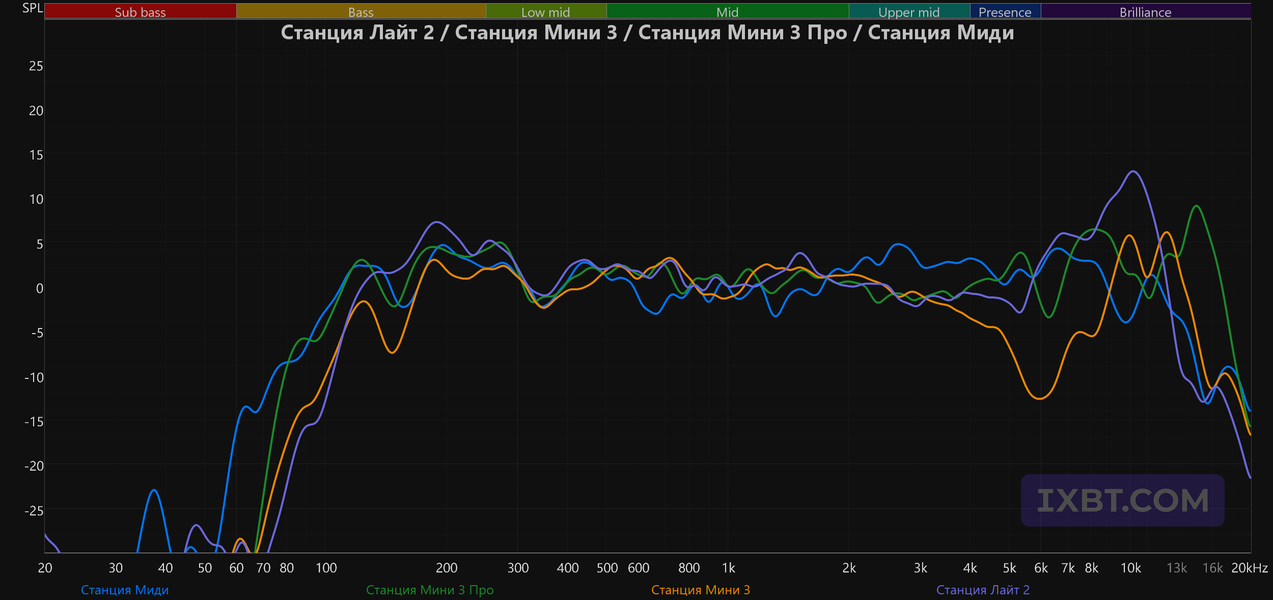1273x600 pixels.
Task: Click the 2k frequency axis label
Action: point(849,568)
